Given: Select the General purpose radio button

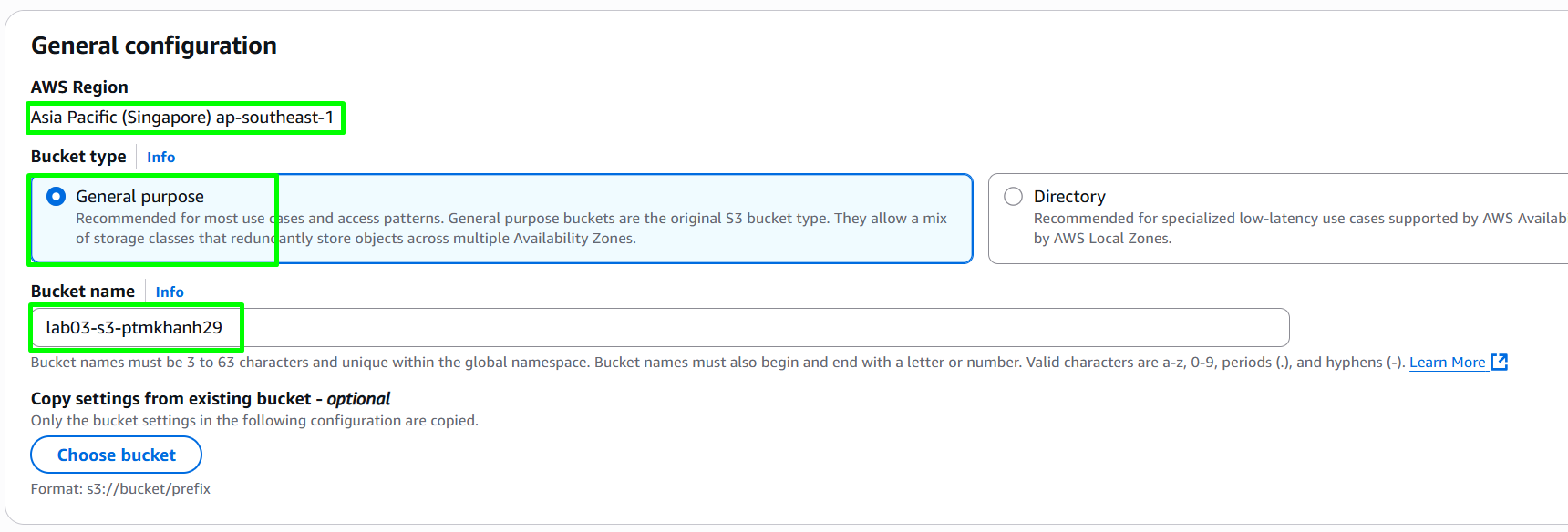Looking at the screenshot, I should [57, 197].
